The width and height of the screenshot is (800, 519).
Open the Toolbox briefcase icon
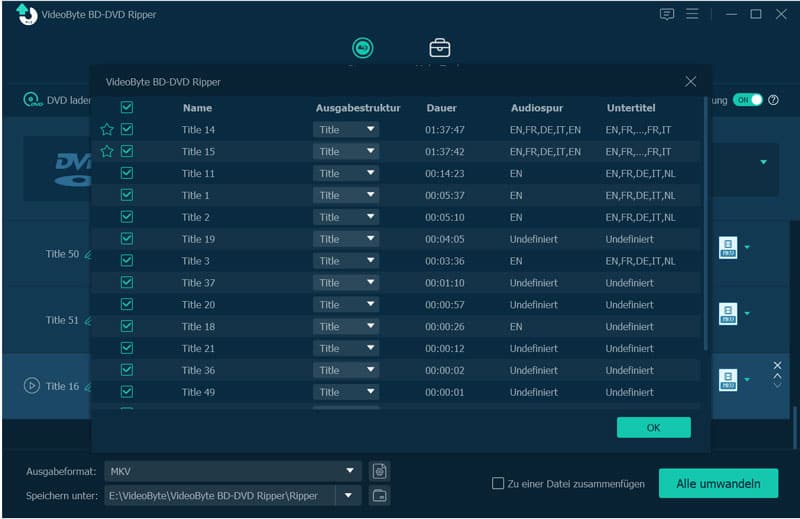(439, 48)
